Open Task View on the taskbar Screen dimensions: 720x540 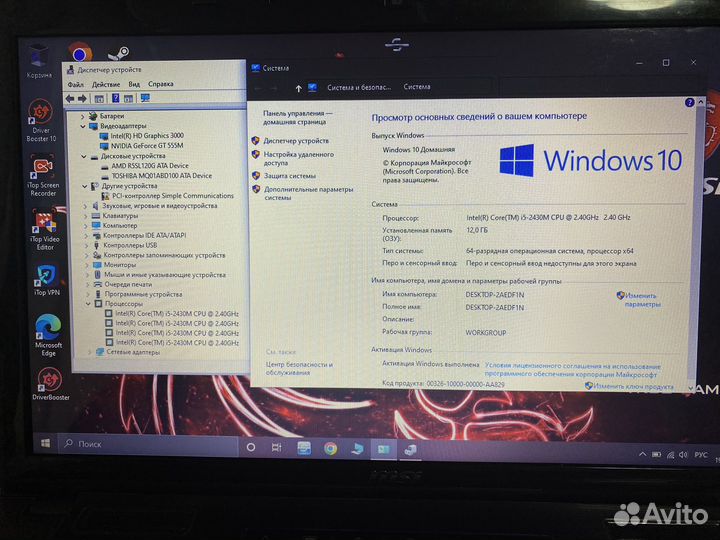pyautogui.click(x=276, y=447)
